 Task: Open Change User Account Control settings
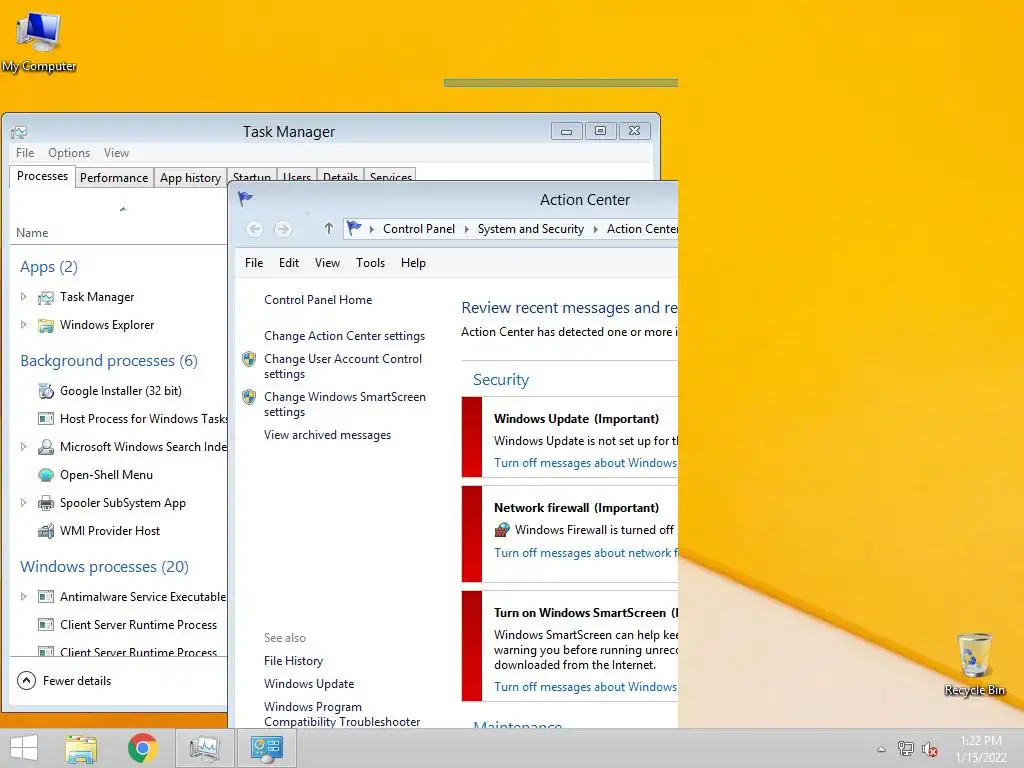coord(343,366)
